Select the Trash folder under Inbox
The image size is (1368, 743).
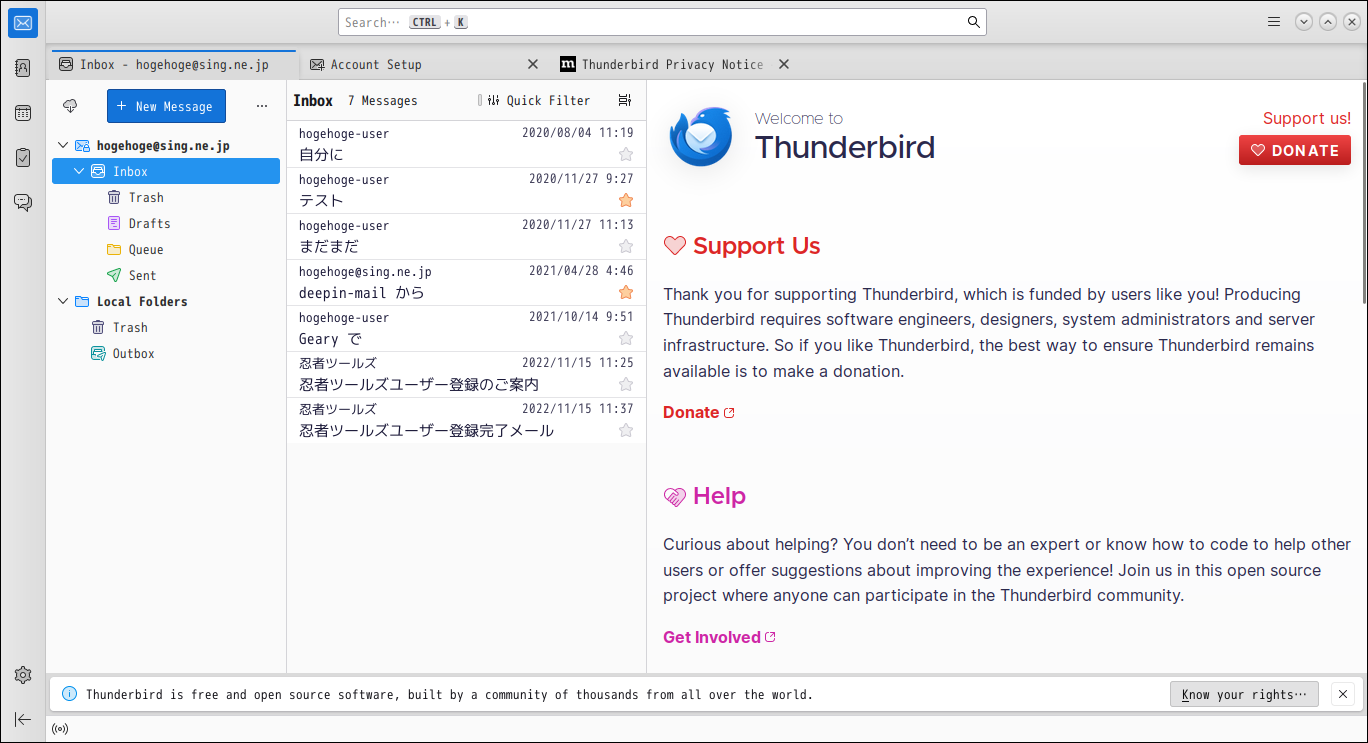(166, 198)
